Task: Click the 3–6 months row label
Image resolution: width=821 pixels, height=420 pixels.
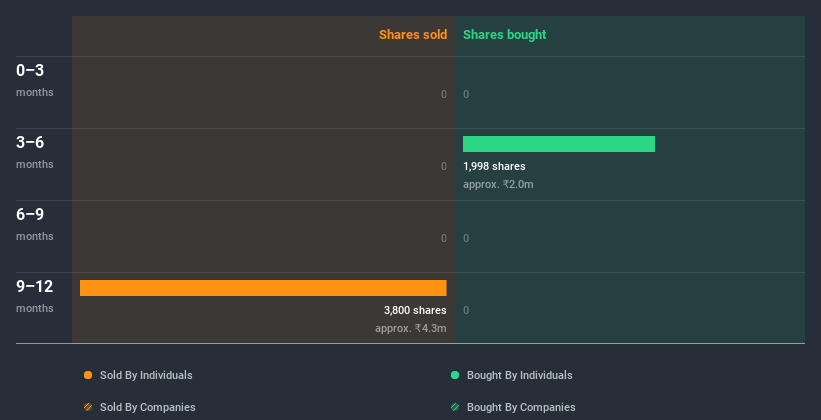Action: (35, 152)
